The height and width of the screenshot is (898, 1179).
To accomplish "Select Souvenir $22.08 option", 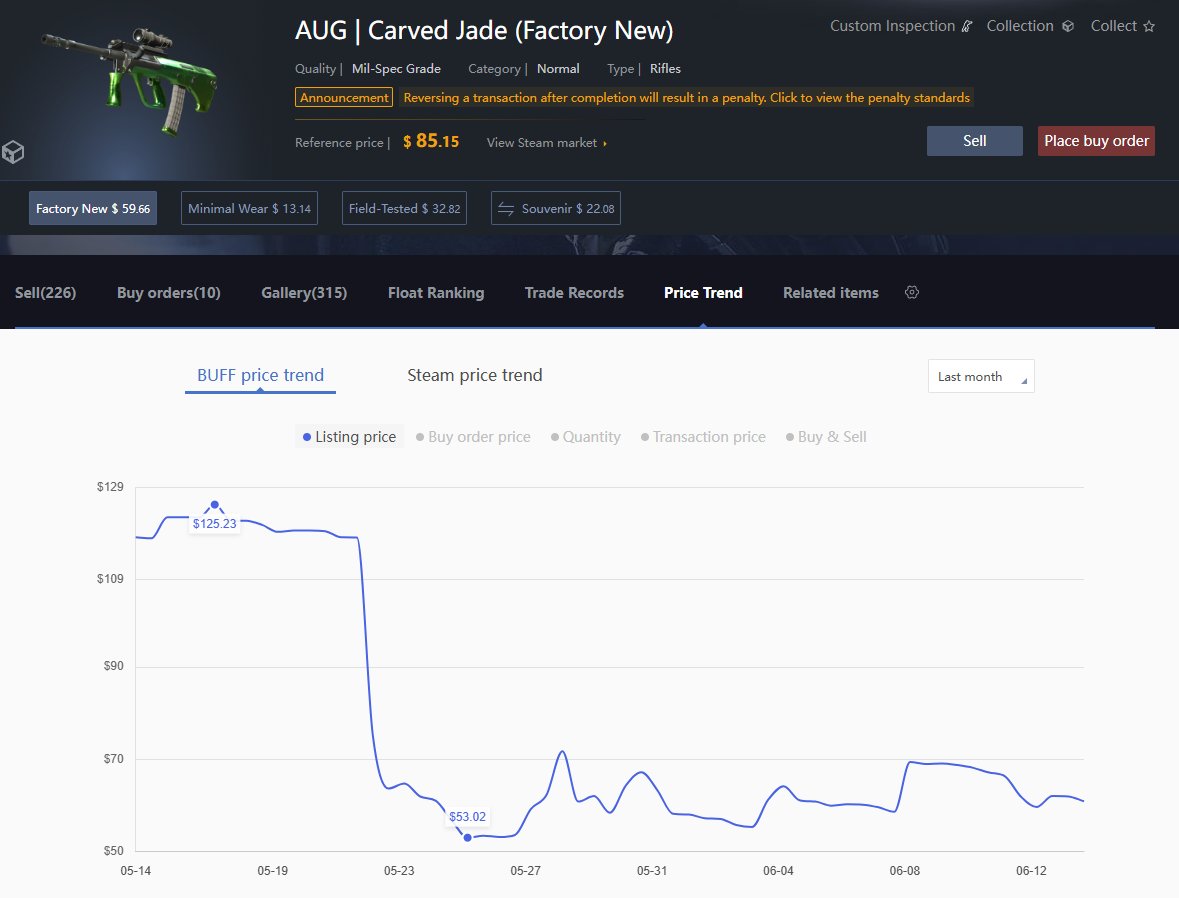I will click(556, 208).
